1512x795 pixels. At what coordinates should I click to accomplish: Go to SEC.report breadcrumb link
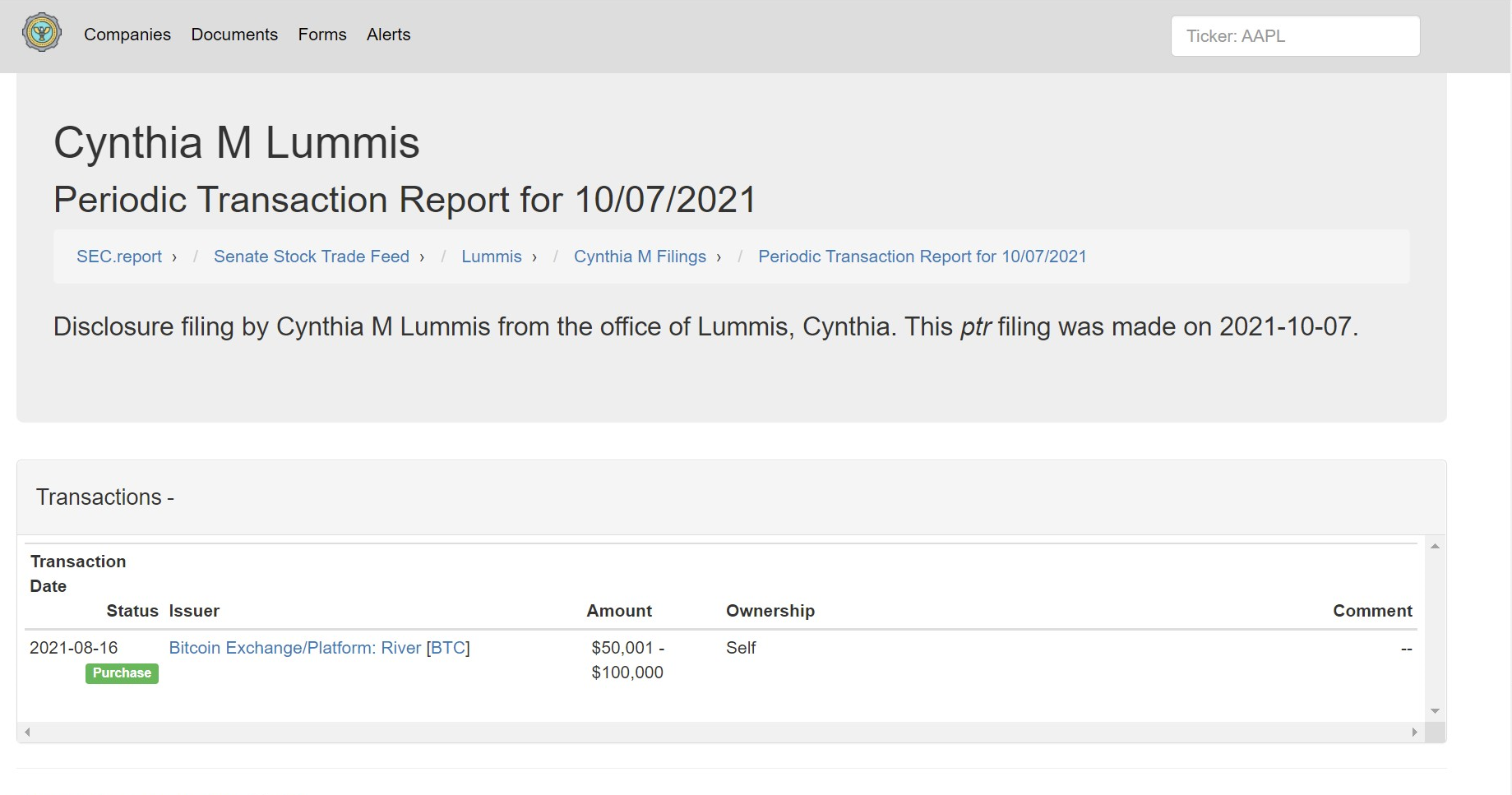click(x=119, y=257)
